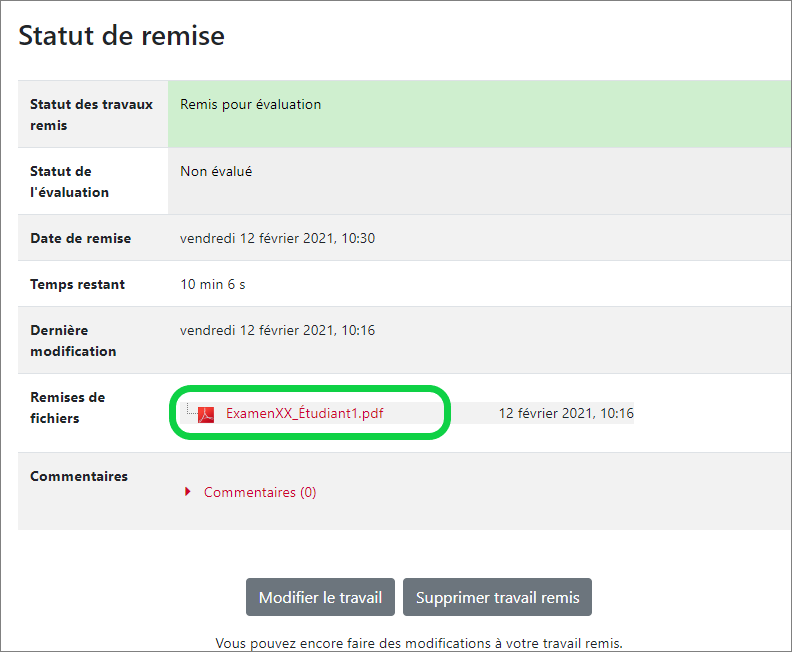Expand the Commentaires triangle arrow

pyautogui.click(x=188, y=492)
